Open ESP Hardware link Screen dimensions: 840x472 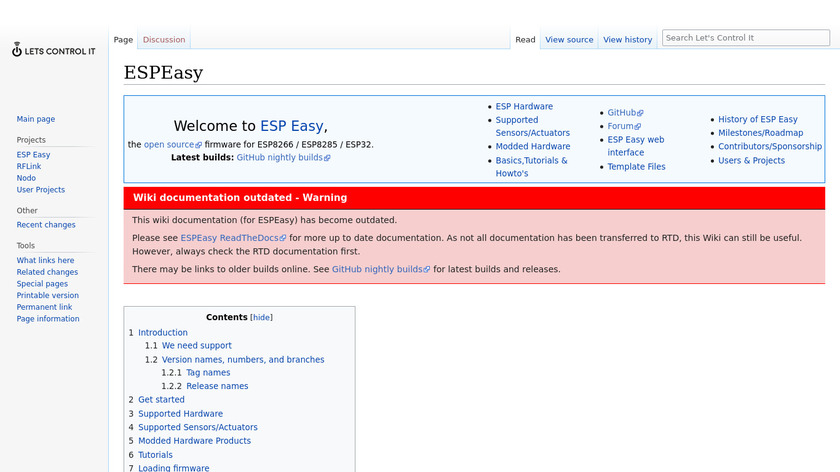(524, 106)
